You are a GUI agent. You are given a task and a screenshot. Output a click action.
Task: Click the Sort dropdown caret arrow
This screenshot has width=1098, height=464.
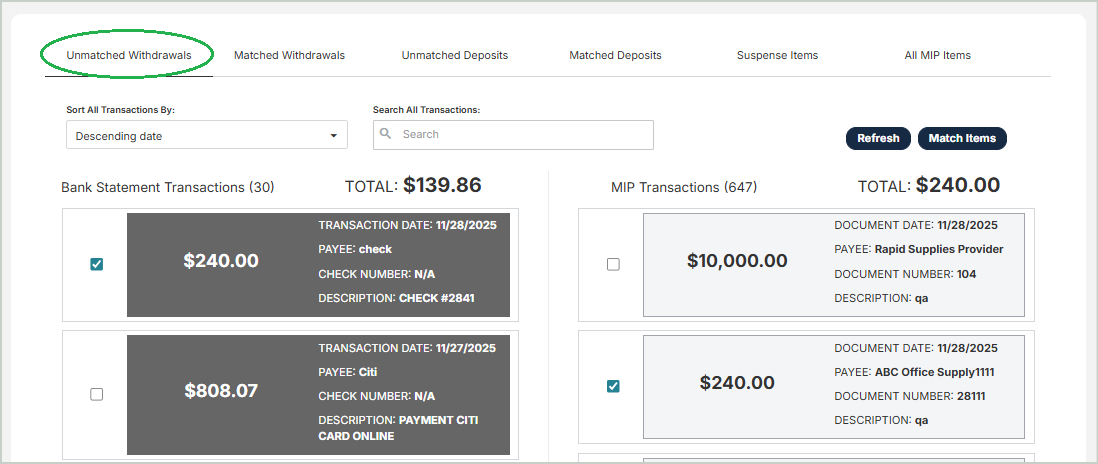[x=333, y=136]
